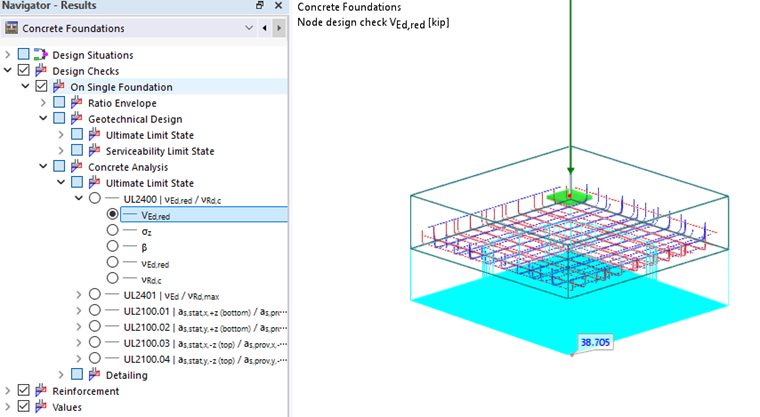The image size is (760, 417).
Task: Expand the Ratio Envelope node
Action: [x=43, y=102]
